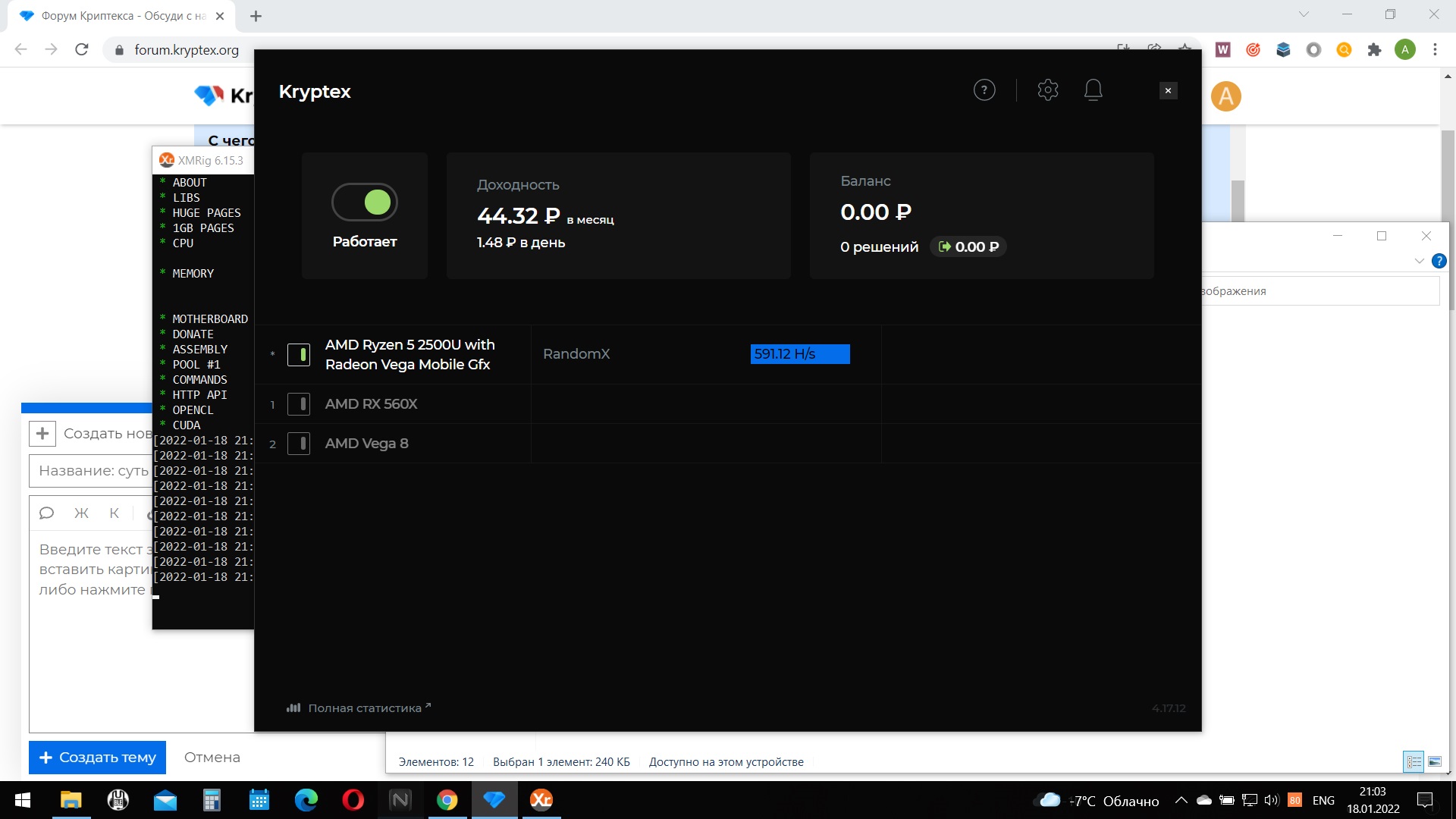
Task: Open the gray circle browser extension
Action: (x=1313, y=49)
